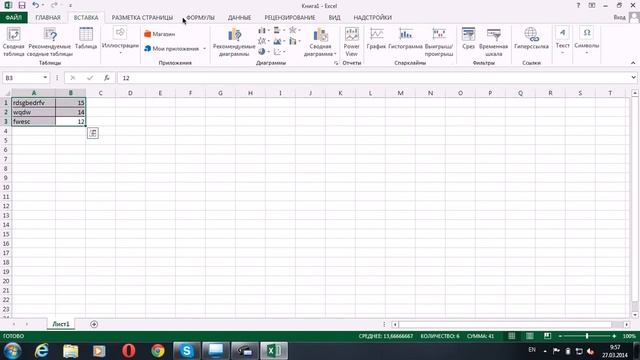The height and width of the screenshot is (360, 640).
Task: Insert an area chart
Action: 279,41
